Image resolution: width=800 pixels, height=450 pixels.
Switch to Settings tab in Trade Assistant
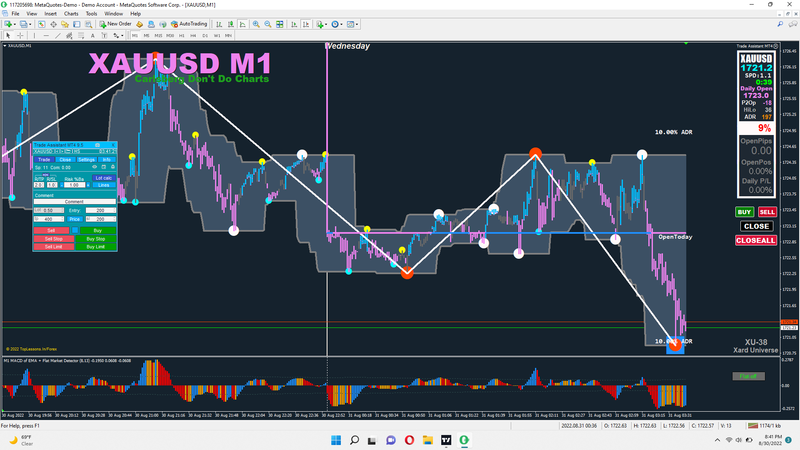(x=87, y=160)
